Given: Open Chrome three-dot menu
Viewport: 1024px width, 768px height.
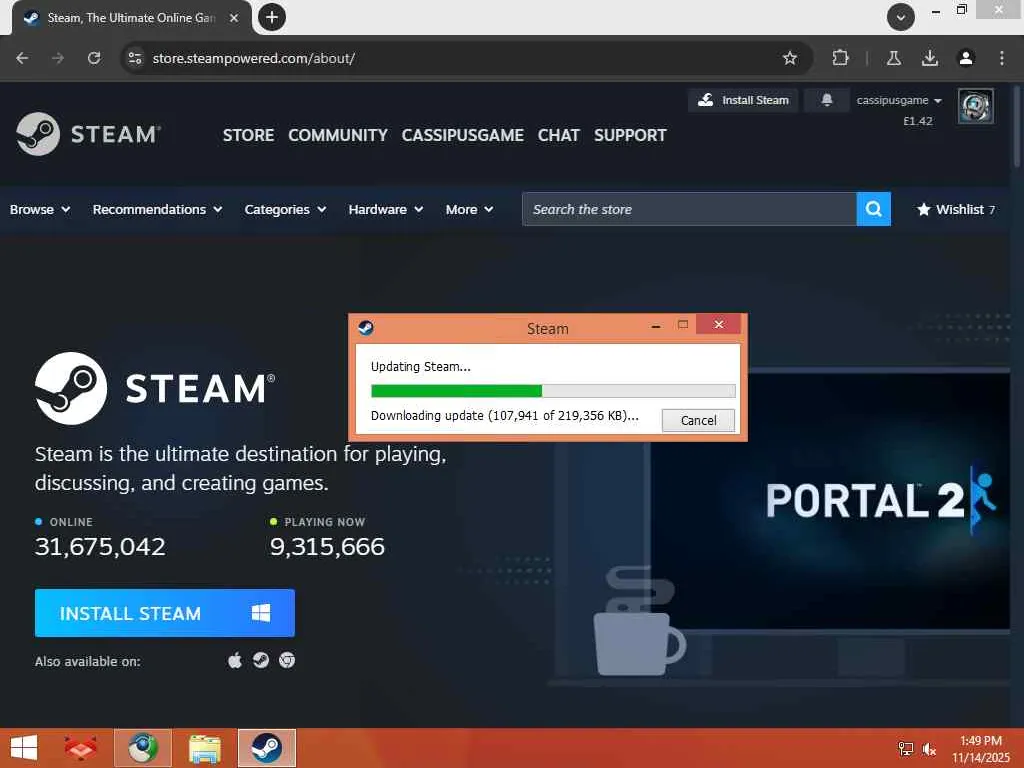Looking at the screenshot, I should tap(1002, 58).
